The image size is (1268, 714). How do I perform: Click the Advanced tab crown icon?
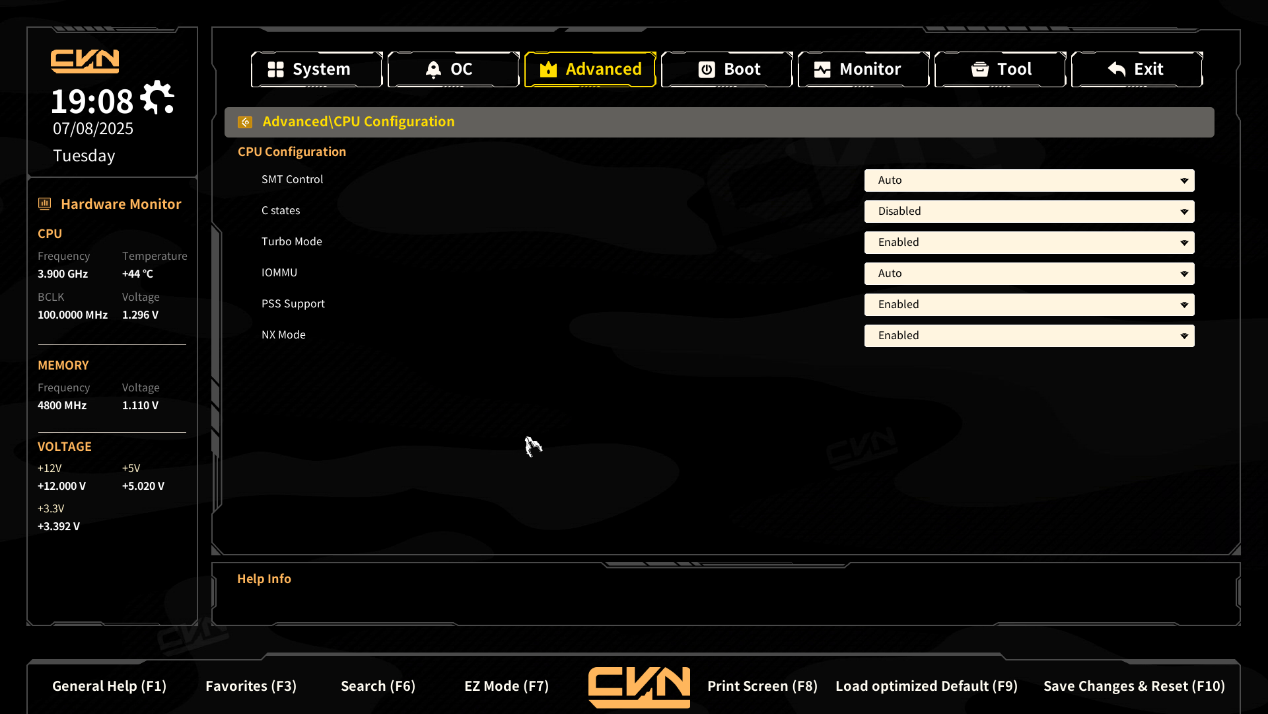(548, 70)
